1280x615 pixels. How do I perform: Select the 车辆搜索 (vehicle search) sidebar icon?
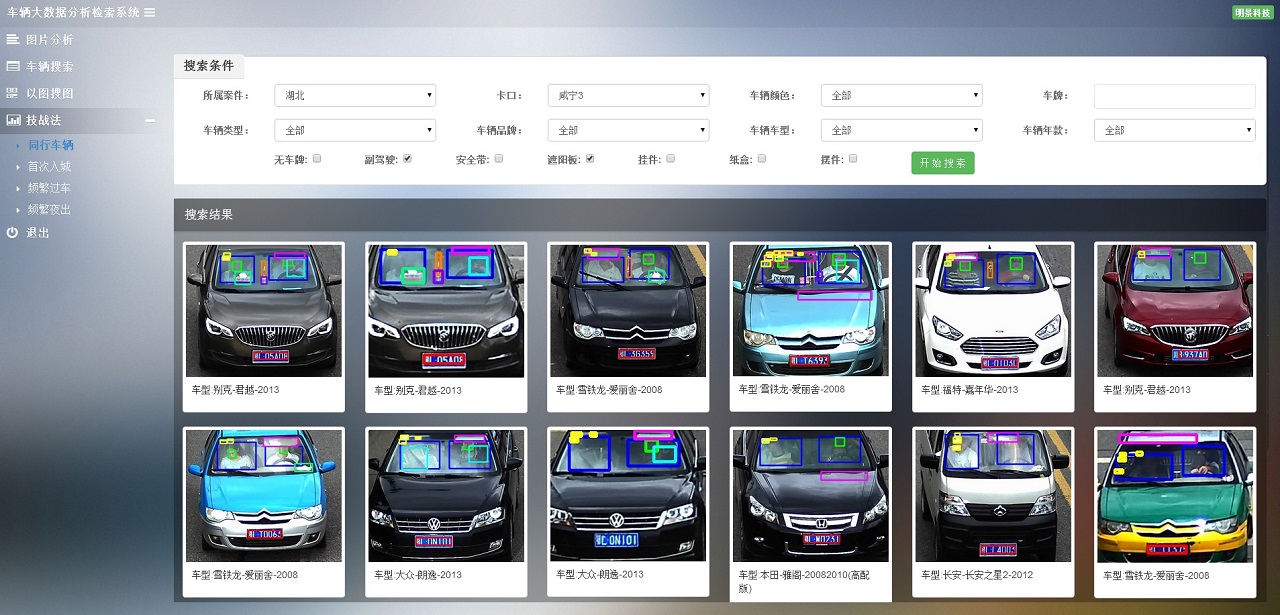(x=14, y=66)
